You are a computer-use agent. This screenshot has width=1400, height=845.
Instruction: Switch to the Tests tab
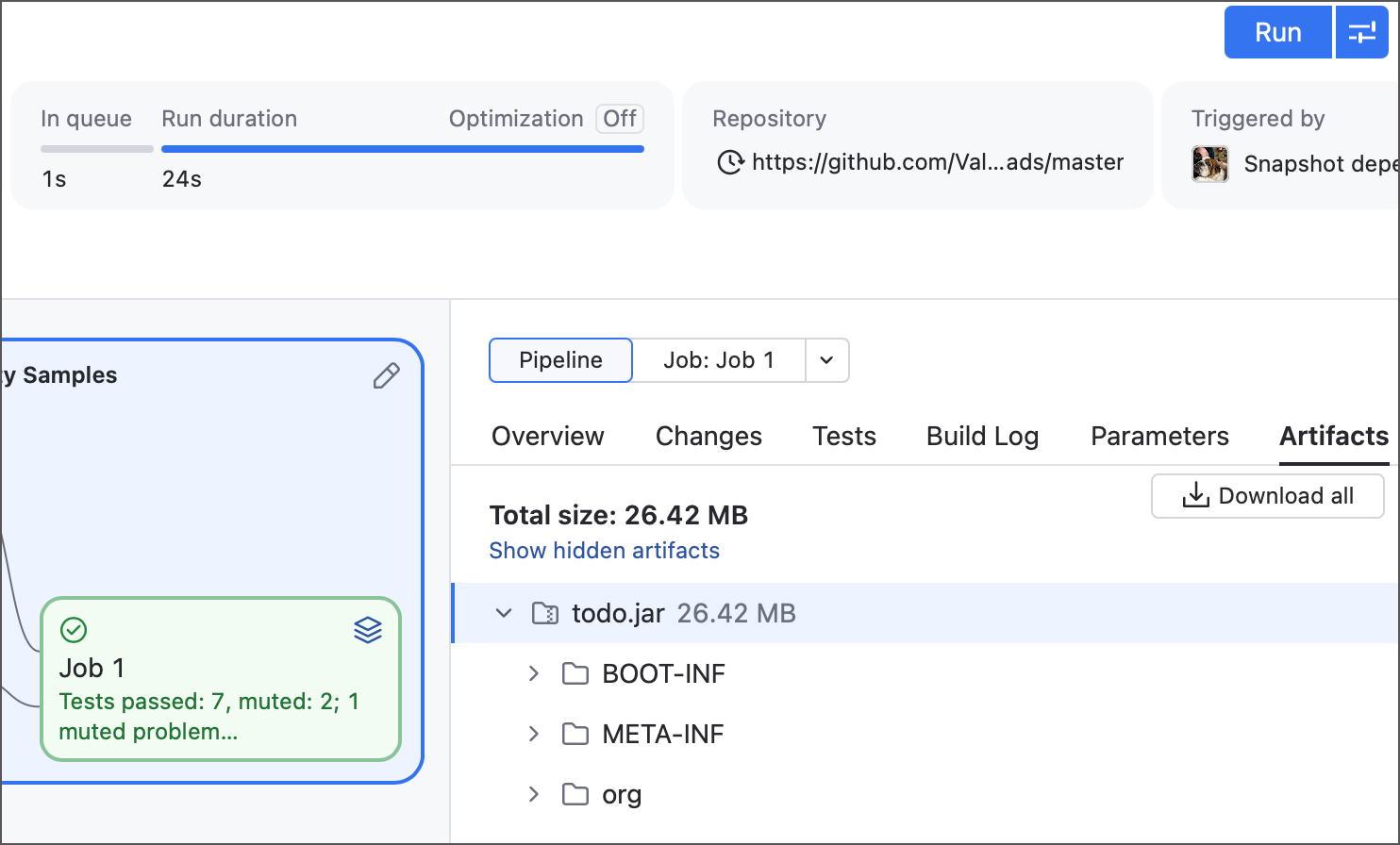[844, 436]
